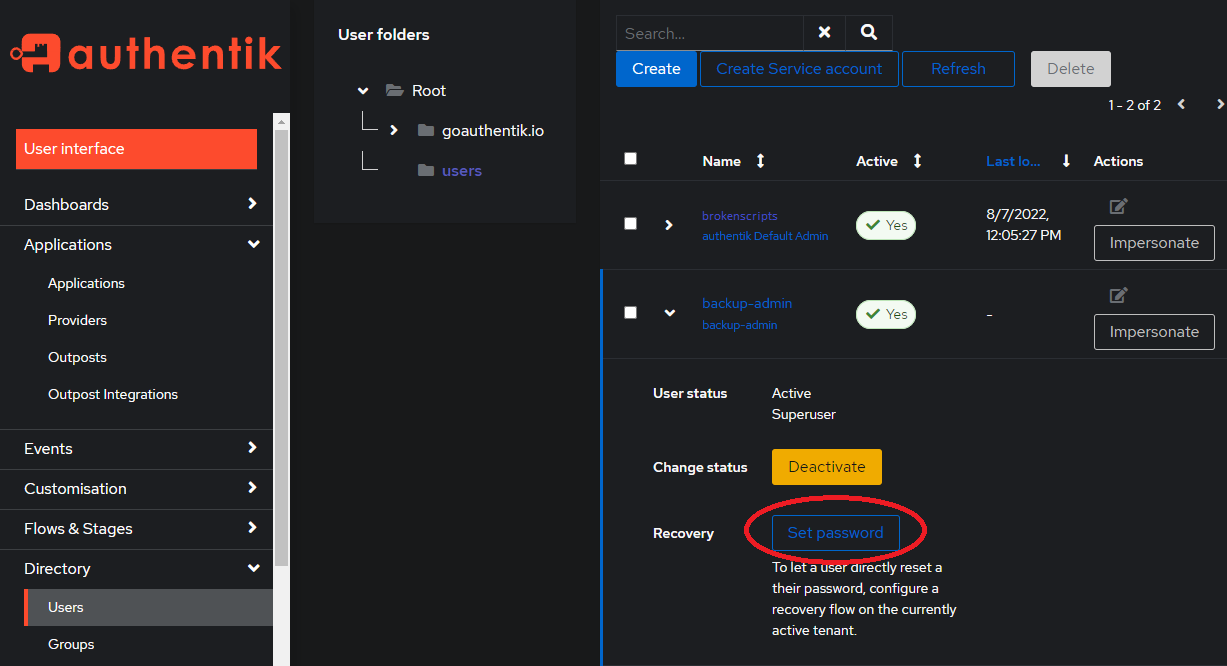Check the backup-admin row checkbox
The width and height of the screenshot is (1227, 666).
[x=630, y=312]
